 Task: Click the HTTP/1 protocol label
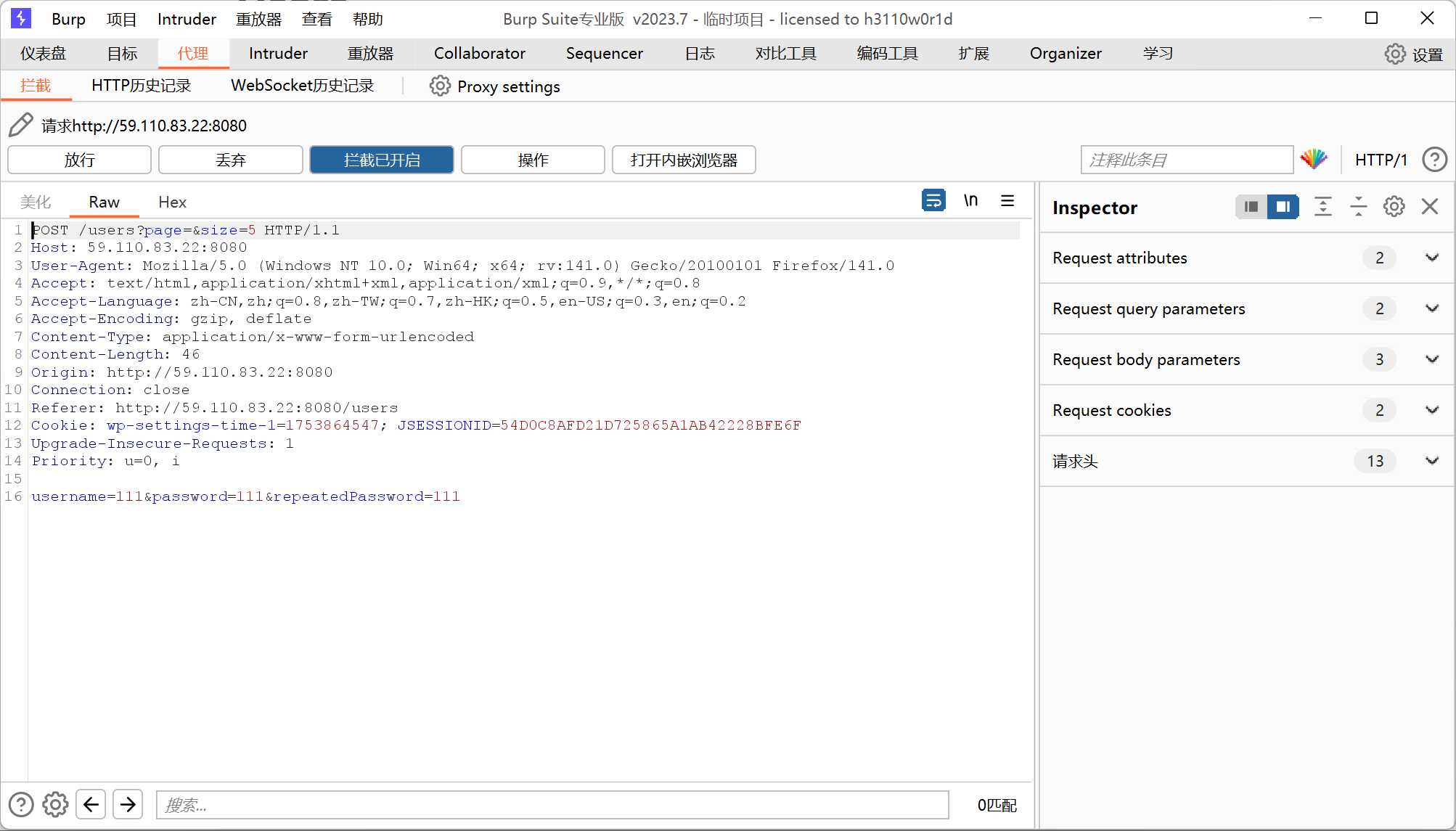pyautogui.click(x=1381, y=160)
